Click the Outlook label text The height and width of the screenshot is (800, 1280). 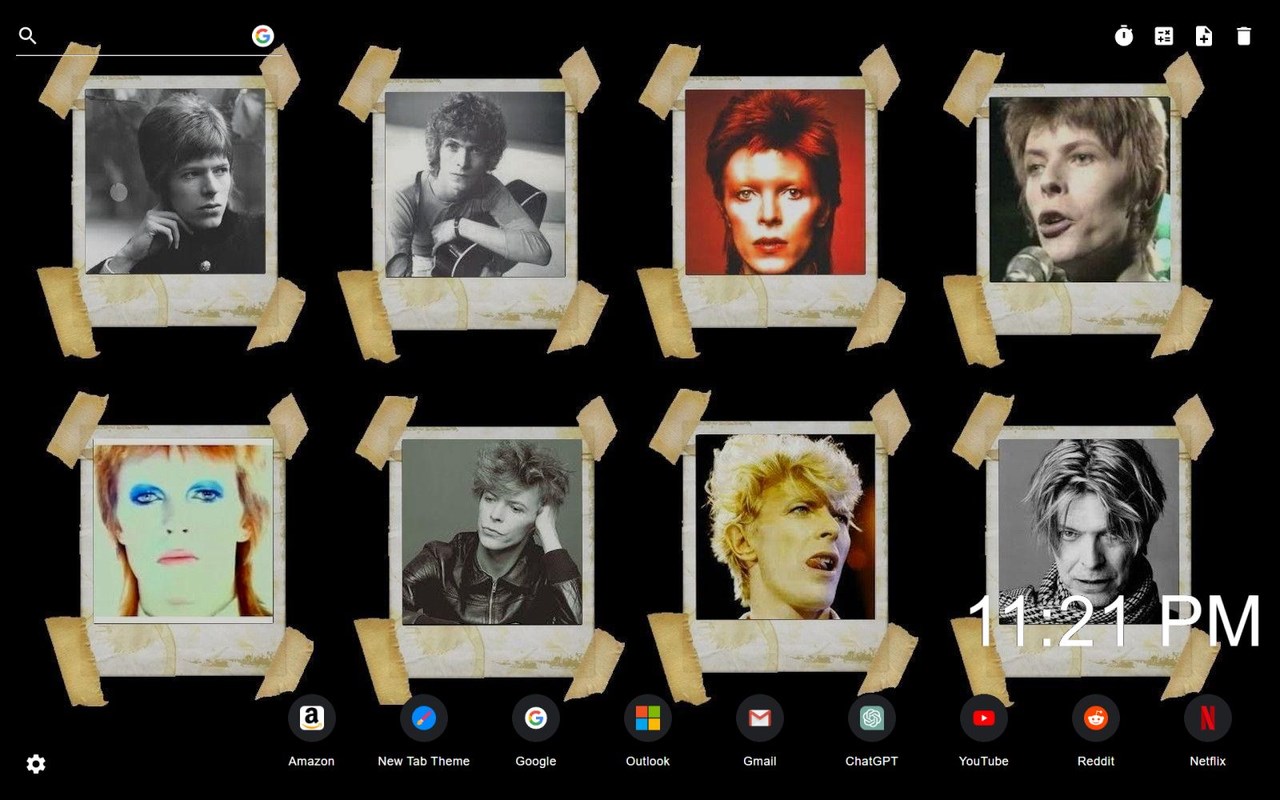coord(648,761)
